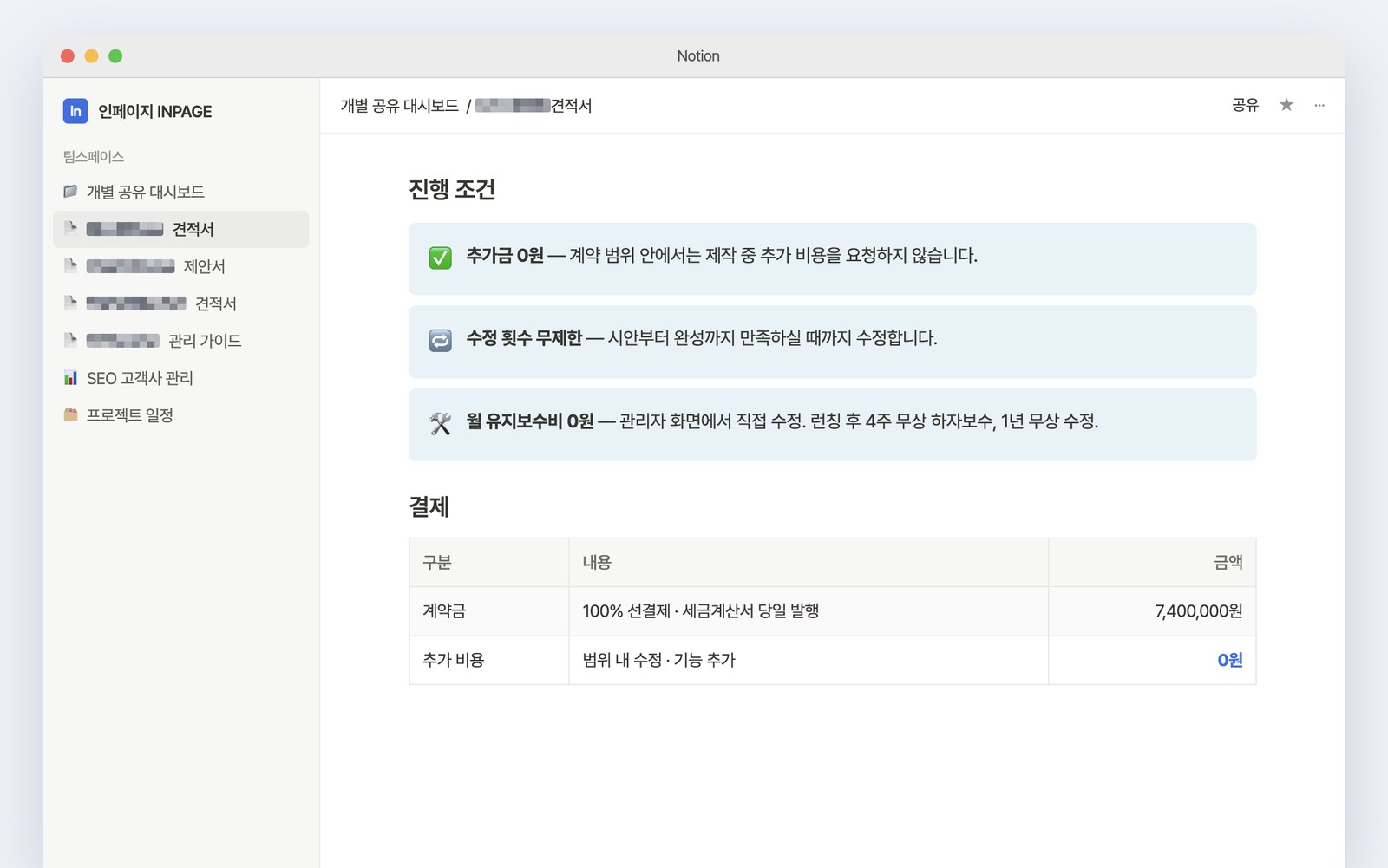The height and width of the screenshot is (868, 1388).
Task: Open the three-dot more options menu
Action: [x=1319, y=105]
